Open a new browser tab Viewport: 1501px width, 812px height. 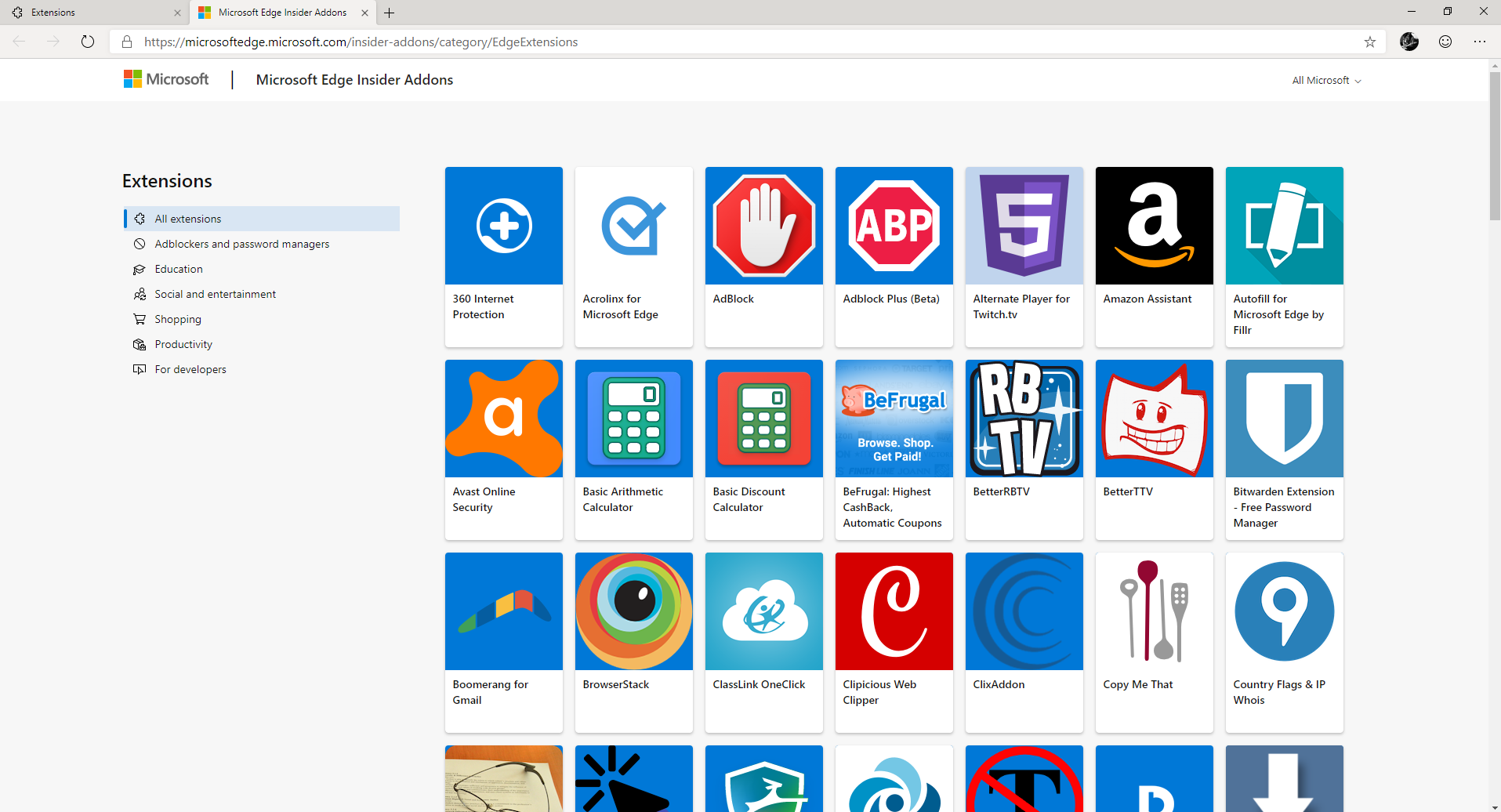click(x=390, y=13)
